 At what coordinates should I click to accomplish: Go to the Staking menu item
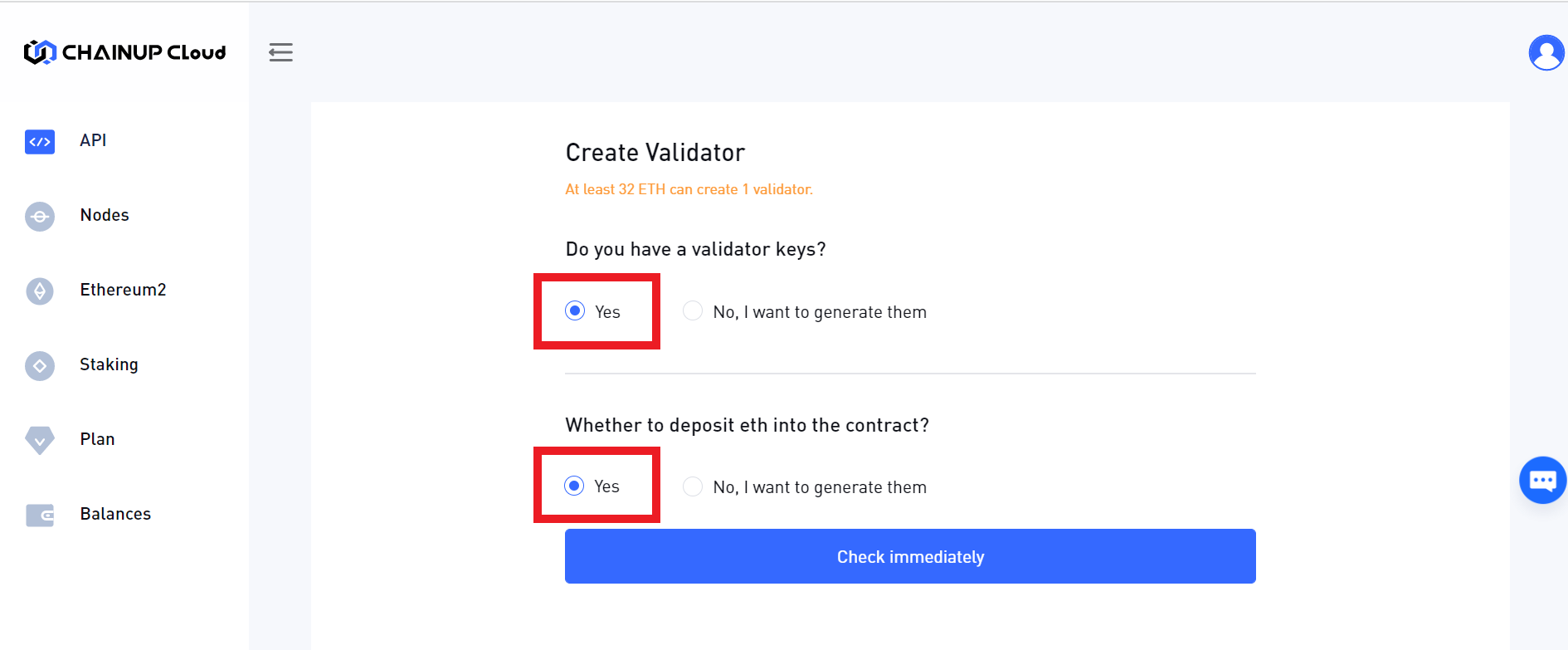point(109,364)
